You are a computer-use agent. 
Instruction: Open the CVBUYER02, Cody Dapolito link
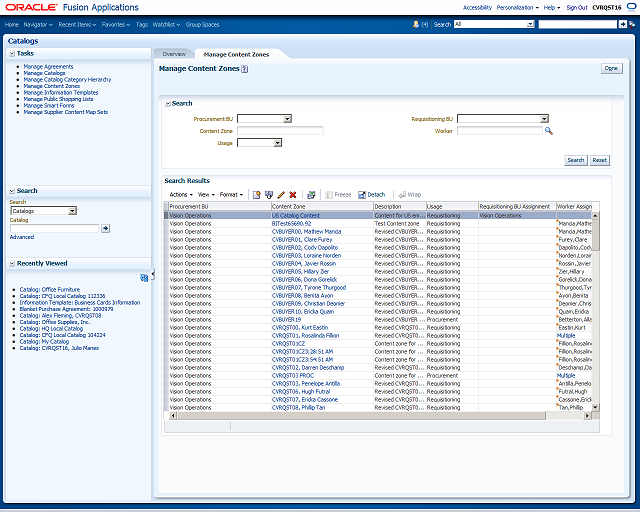click(305, 247)
